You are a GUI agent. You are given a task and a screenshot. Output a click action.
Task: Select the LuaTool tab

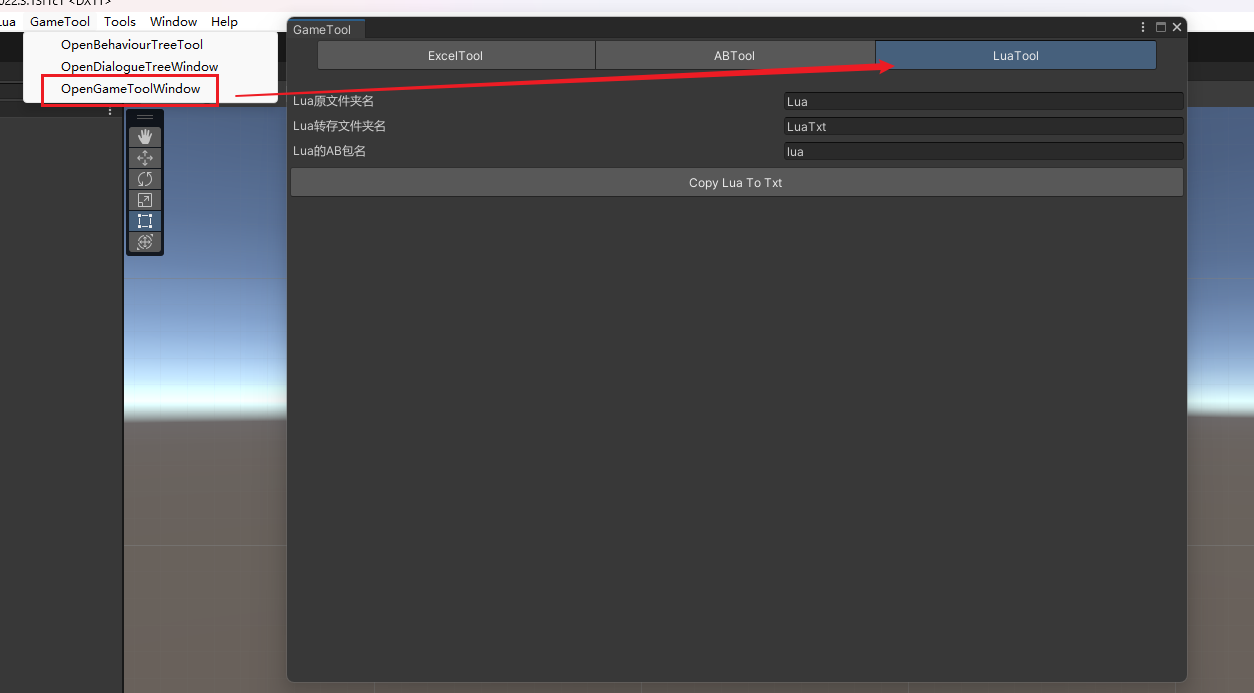pos(1016,55)
